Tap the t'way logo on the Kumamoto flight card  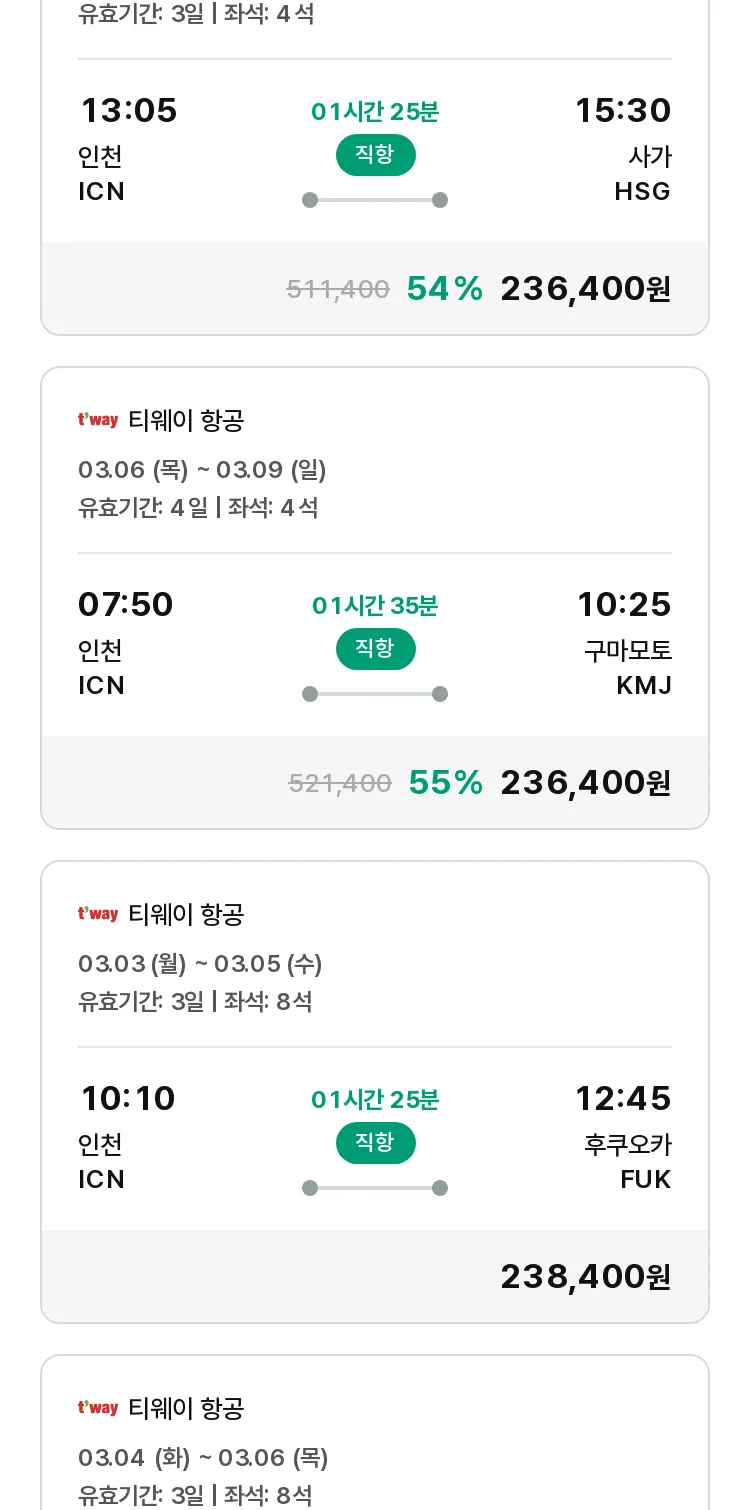point(98,420)
